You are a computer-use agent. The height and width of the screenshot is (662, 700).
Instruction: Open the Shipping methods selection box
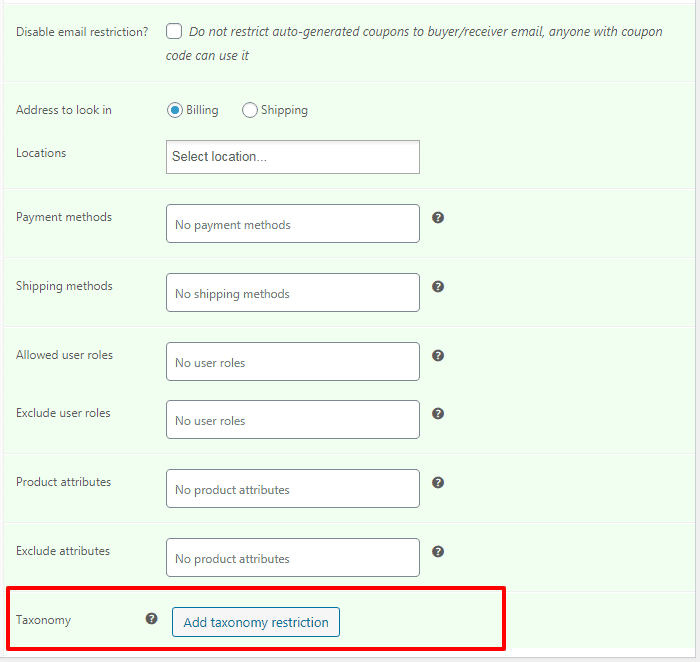pyautogui.click(x=292, y=293)
